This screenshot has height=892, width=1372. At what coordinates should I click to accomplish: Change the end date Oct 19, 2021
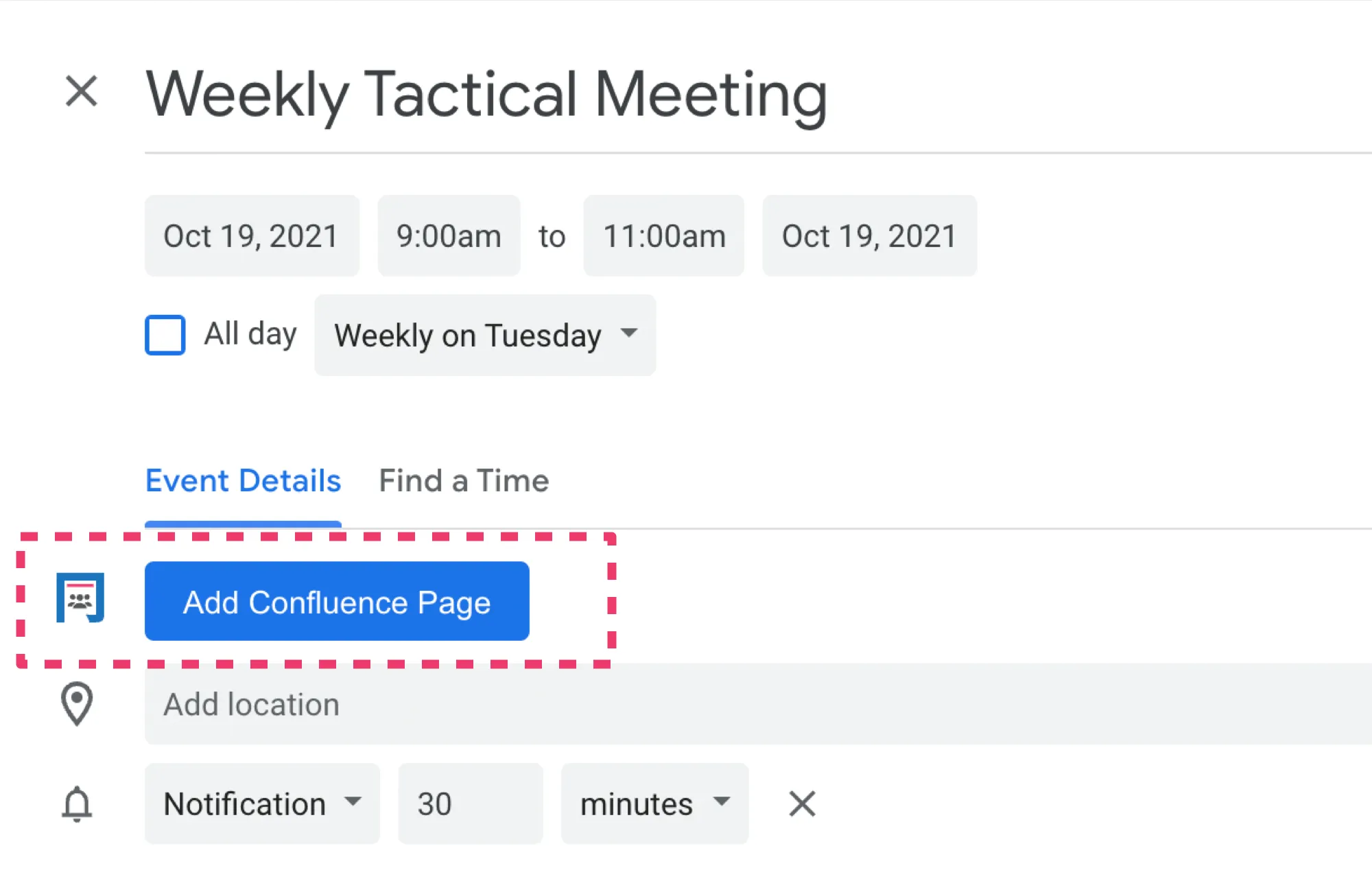(868, 235)
